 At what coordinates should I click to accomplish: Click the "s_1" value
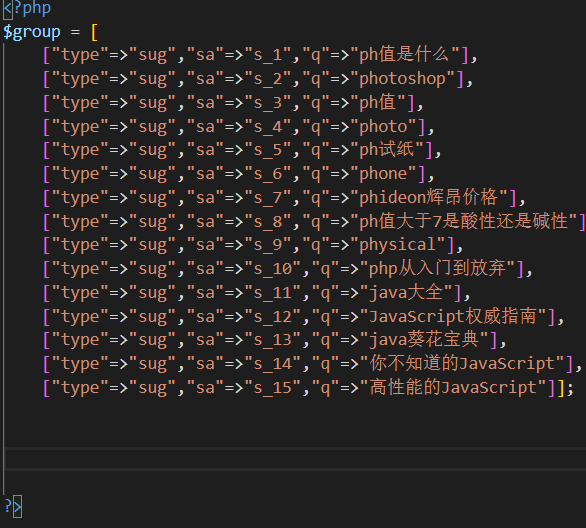coord(268,55)
